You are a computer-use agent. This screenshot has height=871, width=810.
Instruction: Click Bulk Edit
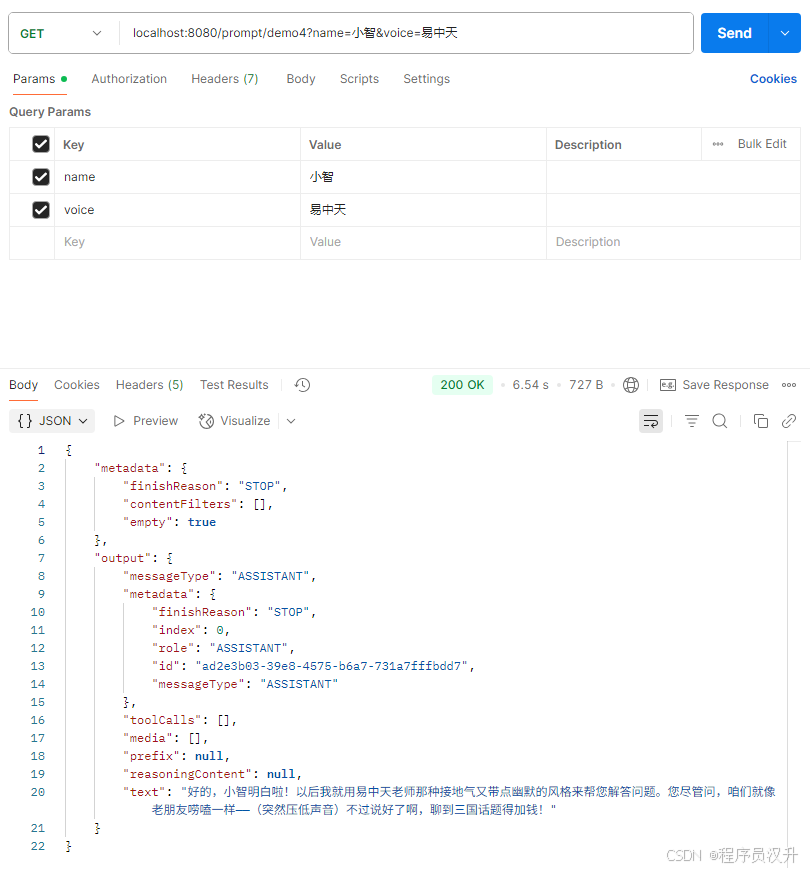pyautogui.click(x=762, y=144)
